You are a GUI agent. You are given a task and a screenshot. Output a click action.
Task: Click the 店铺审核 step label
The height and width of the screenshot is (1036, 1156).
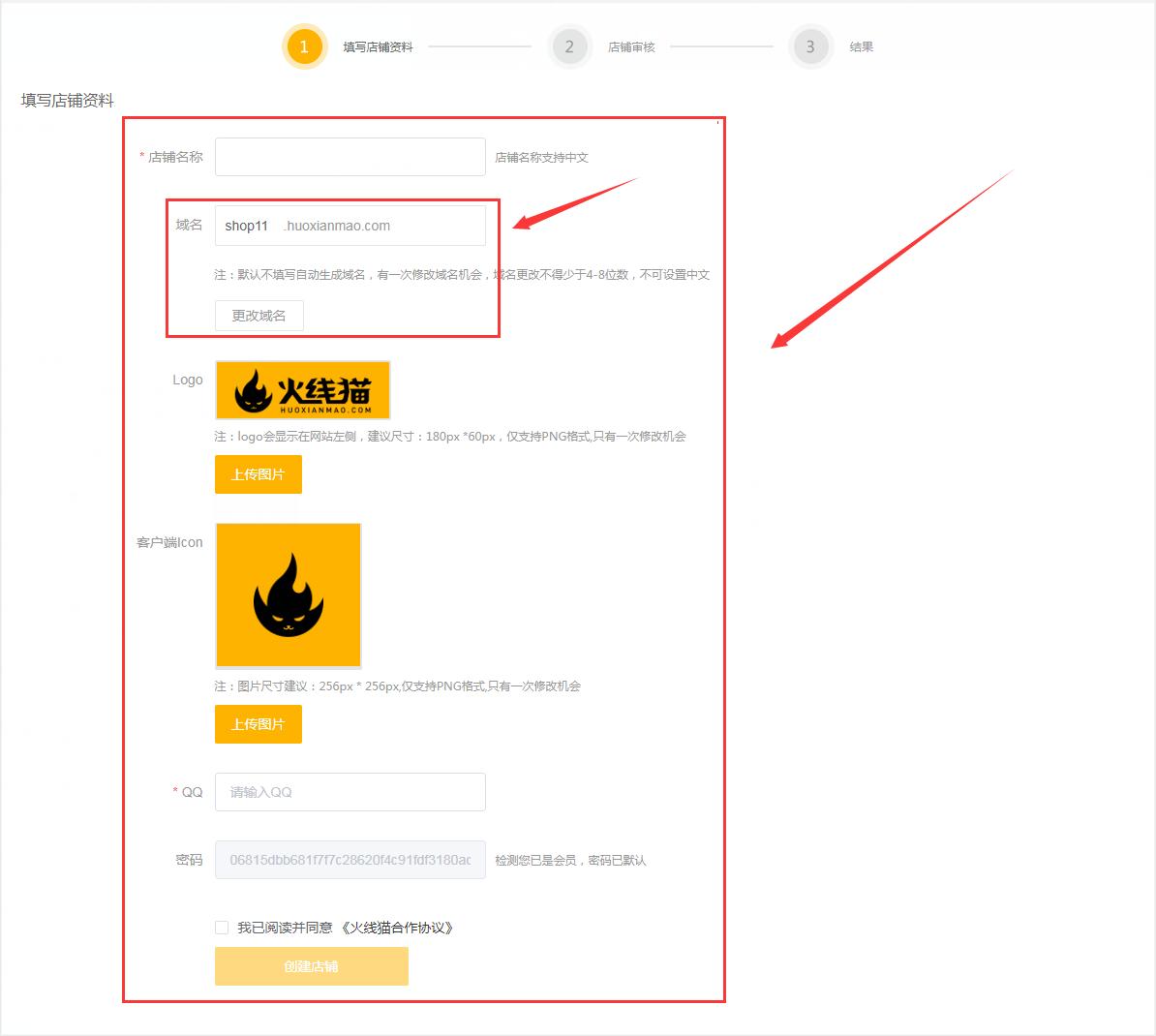[x=631, y=47]
